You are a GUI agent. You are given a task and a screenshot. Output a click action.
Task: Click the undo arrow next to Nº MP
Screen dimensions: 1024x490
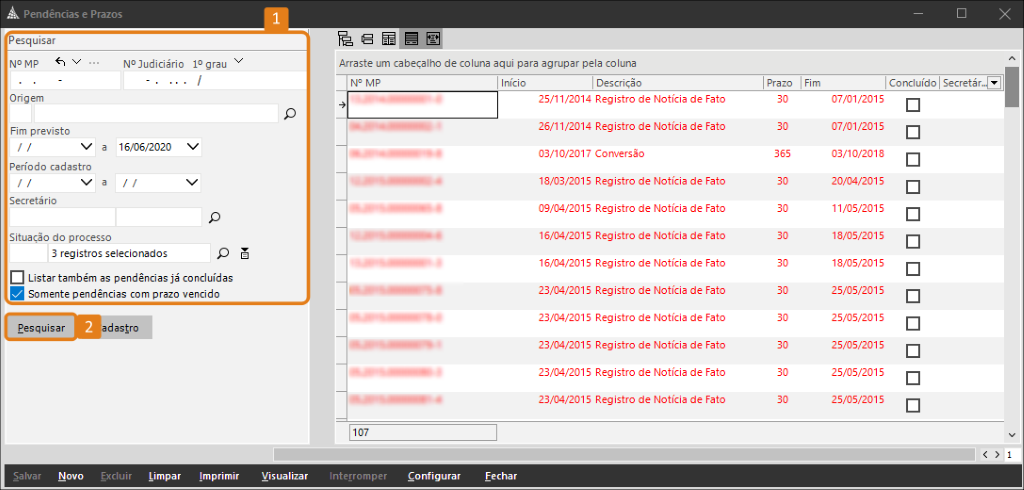click(60, 62)
